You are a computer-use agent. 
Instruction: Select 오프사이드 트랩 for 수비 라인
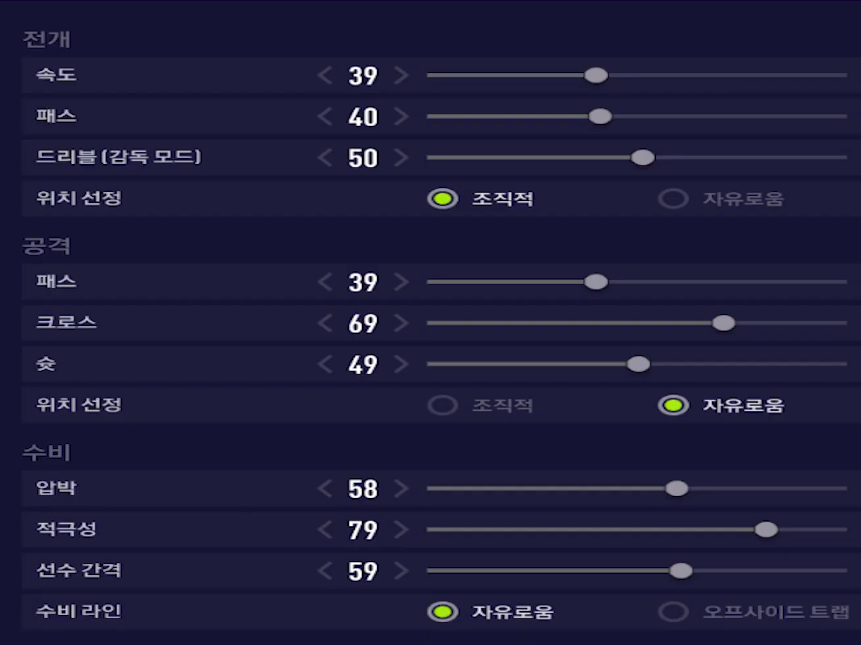[x=673, y=612]
